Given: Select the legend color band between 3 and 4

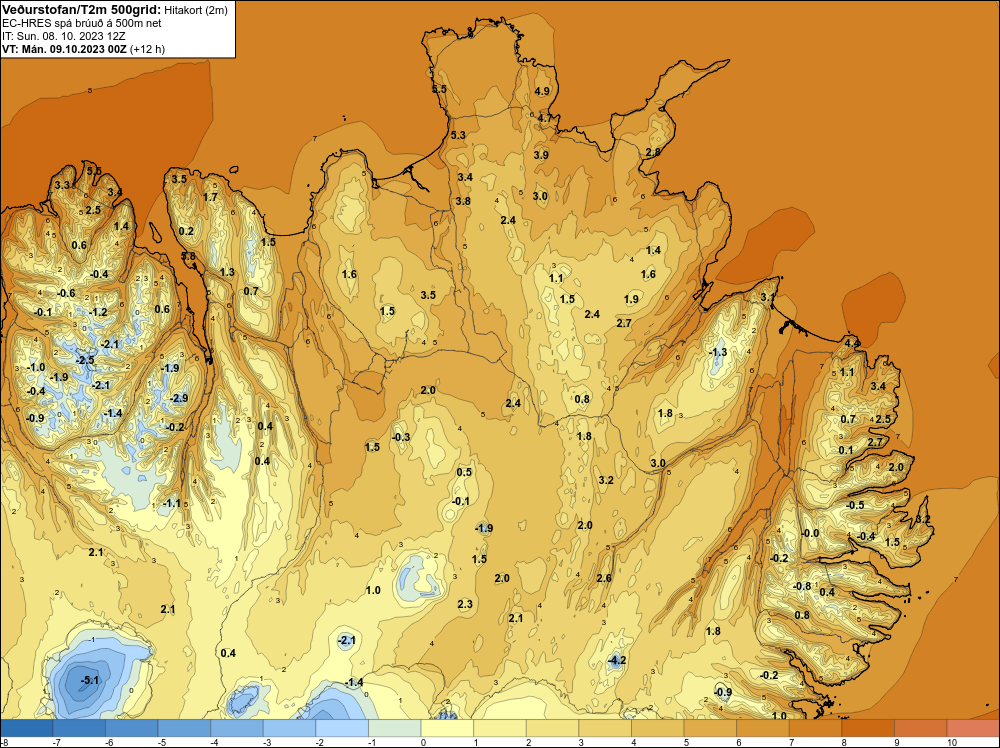Looking at the screenshot, I should coord(605,728).
